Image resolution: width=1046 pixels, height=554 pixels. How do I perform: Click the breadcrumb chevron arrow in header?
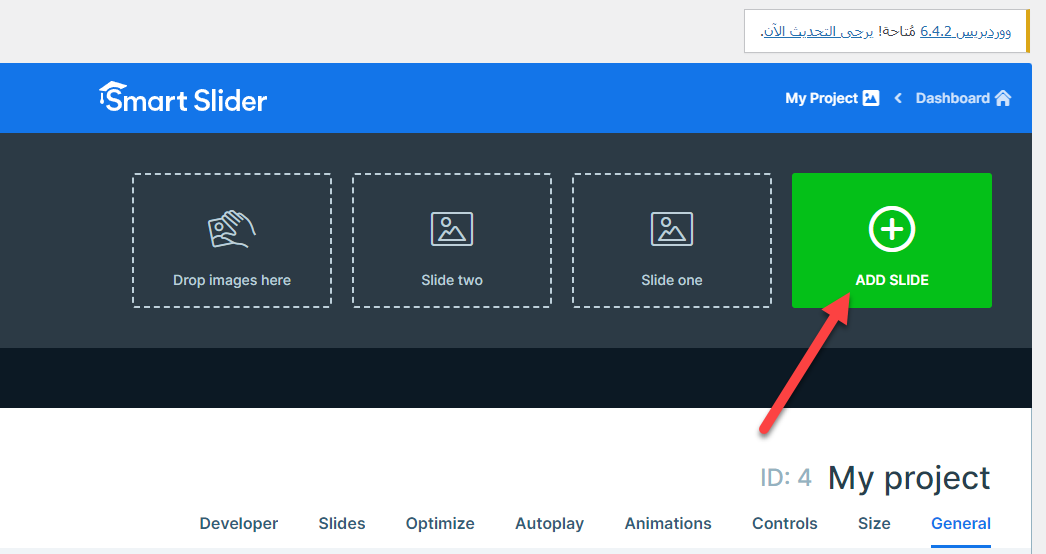pos(898,98)
